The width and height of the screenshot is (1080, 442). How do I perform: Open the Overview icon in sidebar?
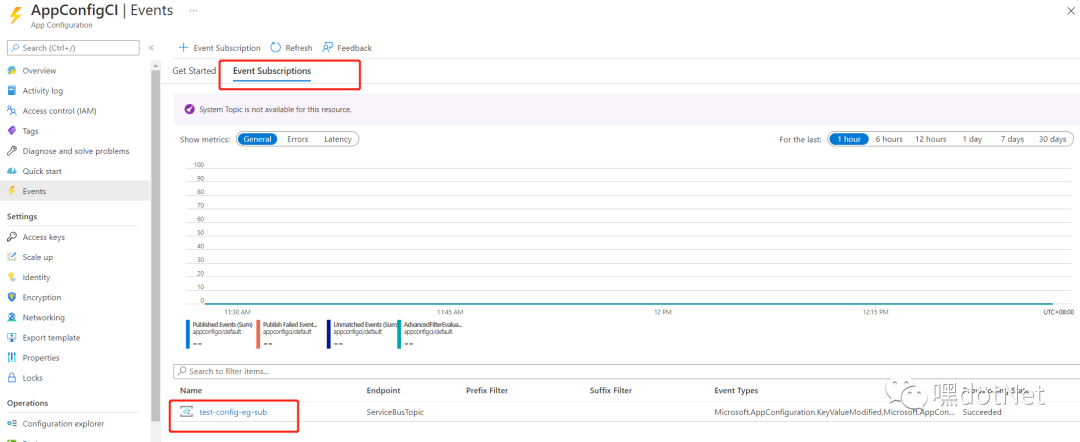pyautogui.click(x=12, y=71)
